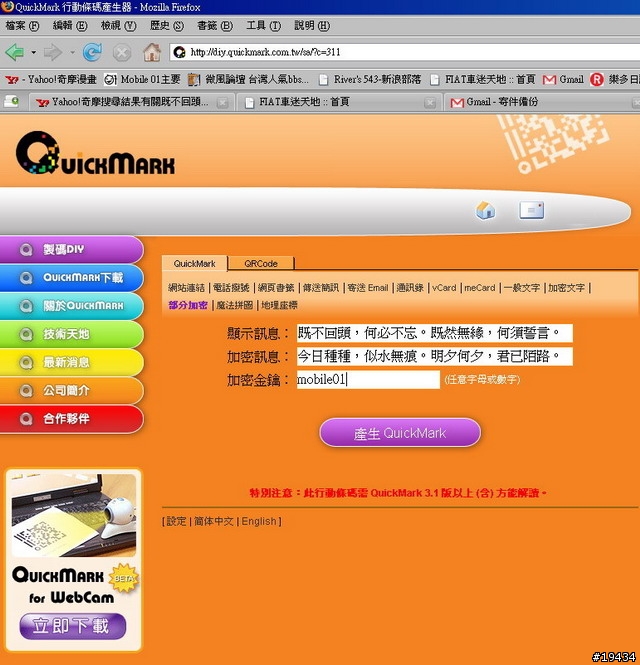Viewport: 640px width, 665px height.
Task: Choose the 傳送簡訊 option
Action: (x=321, y=288)
